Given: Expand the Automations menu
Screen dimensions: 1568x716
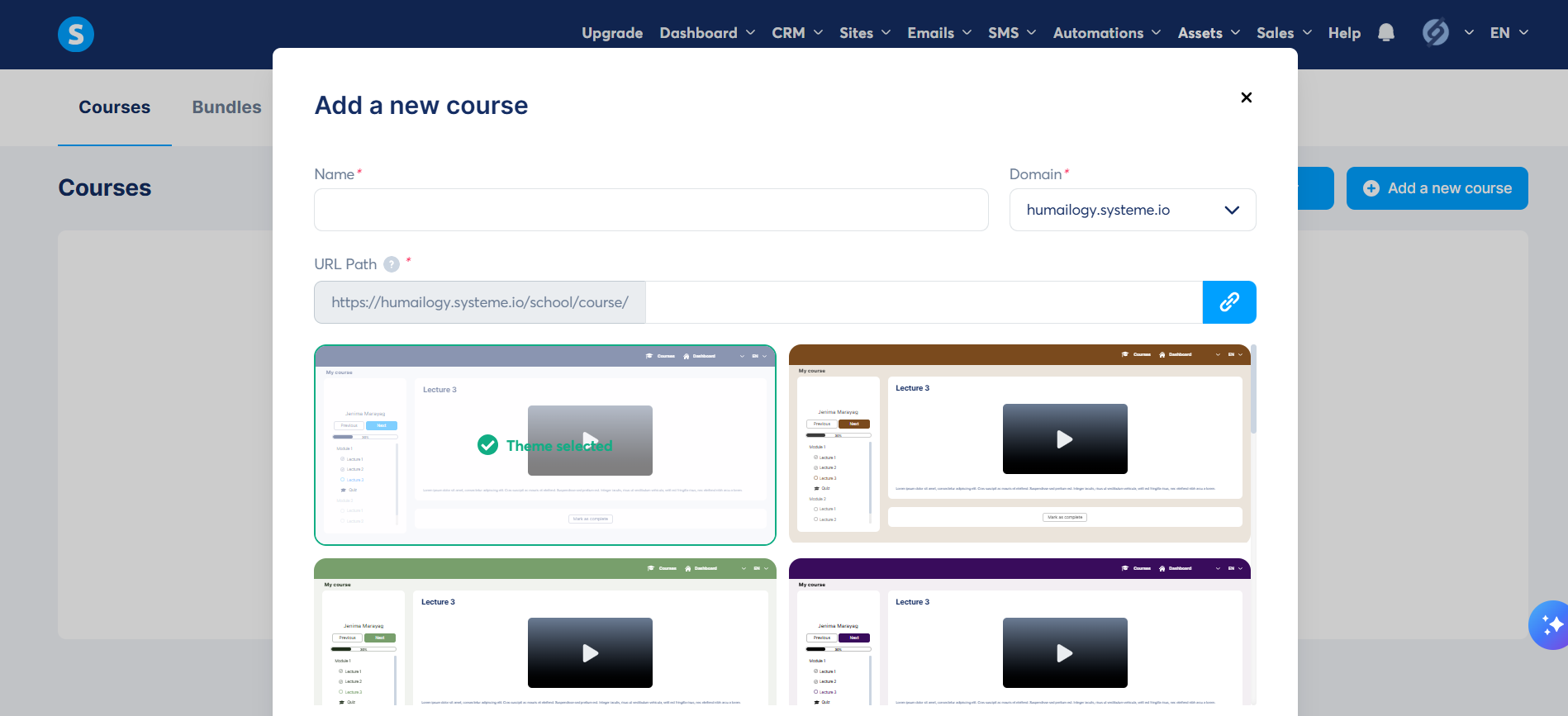Looking at the screenshot, I should [x=1107, y=33].
